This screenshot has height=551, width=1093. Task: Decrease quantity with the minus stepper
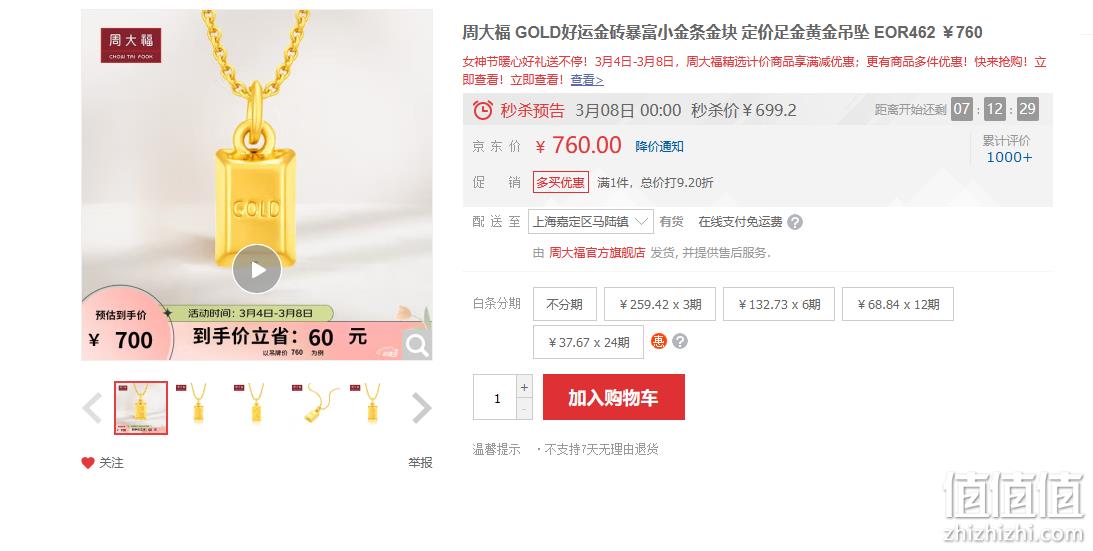(524, 409)
